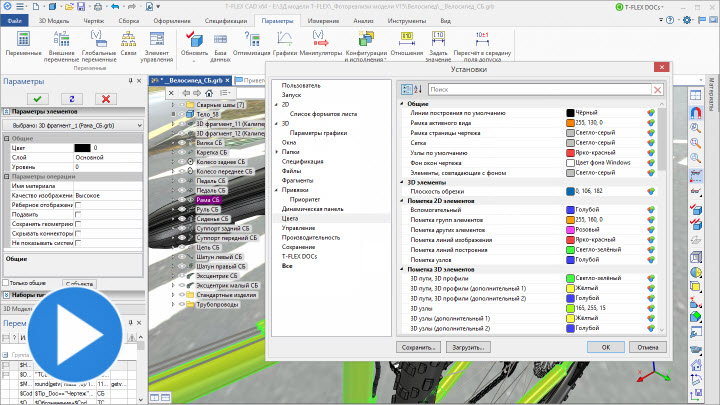Confirm settings with the OK button
Screen dimensions: 720x405
tap(606, 347)
